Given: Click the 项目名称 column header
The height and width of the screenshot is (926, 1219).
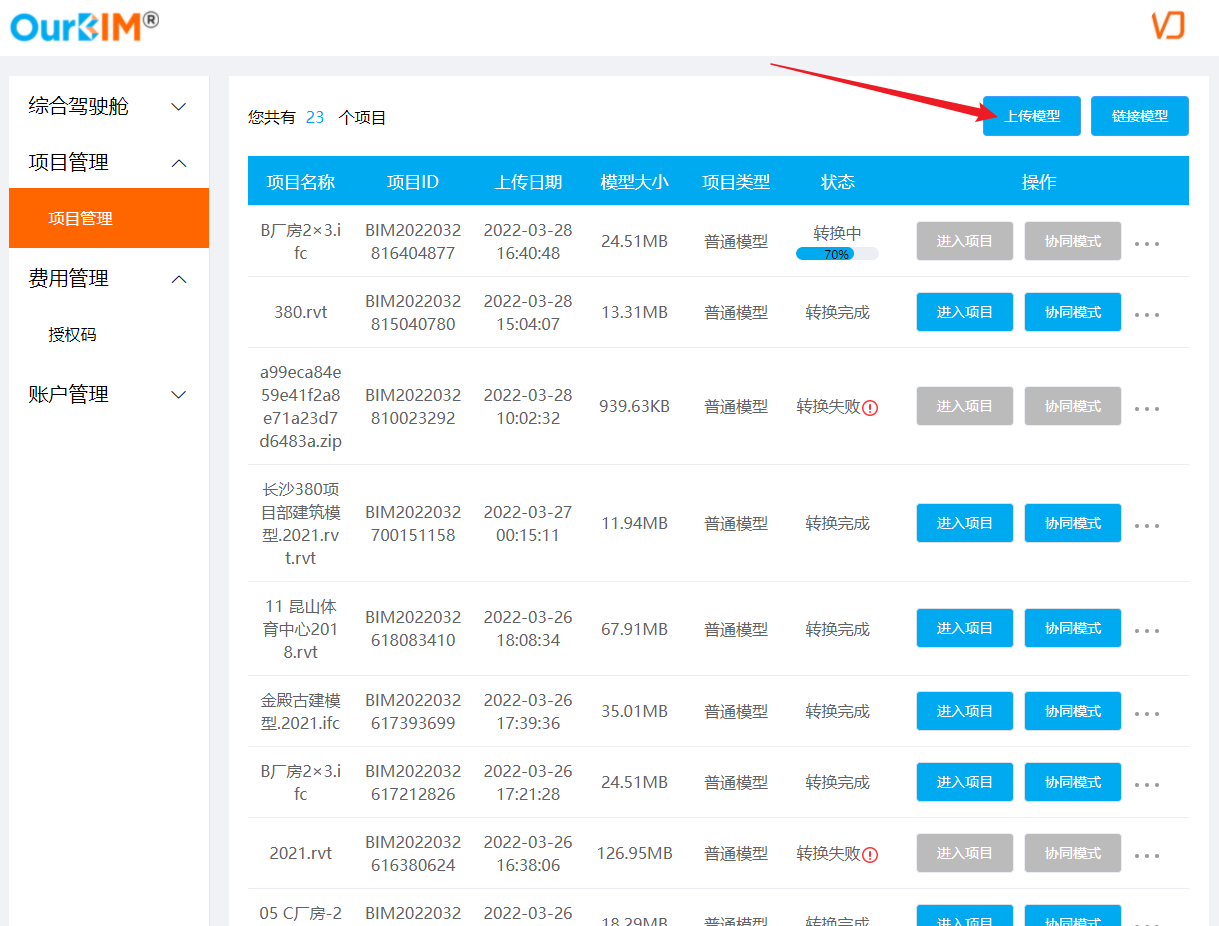Looking at the screenshot, I should pos(301,182).
